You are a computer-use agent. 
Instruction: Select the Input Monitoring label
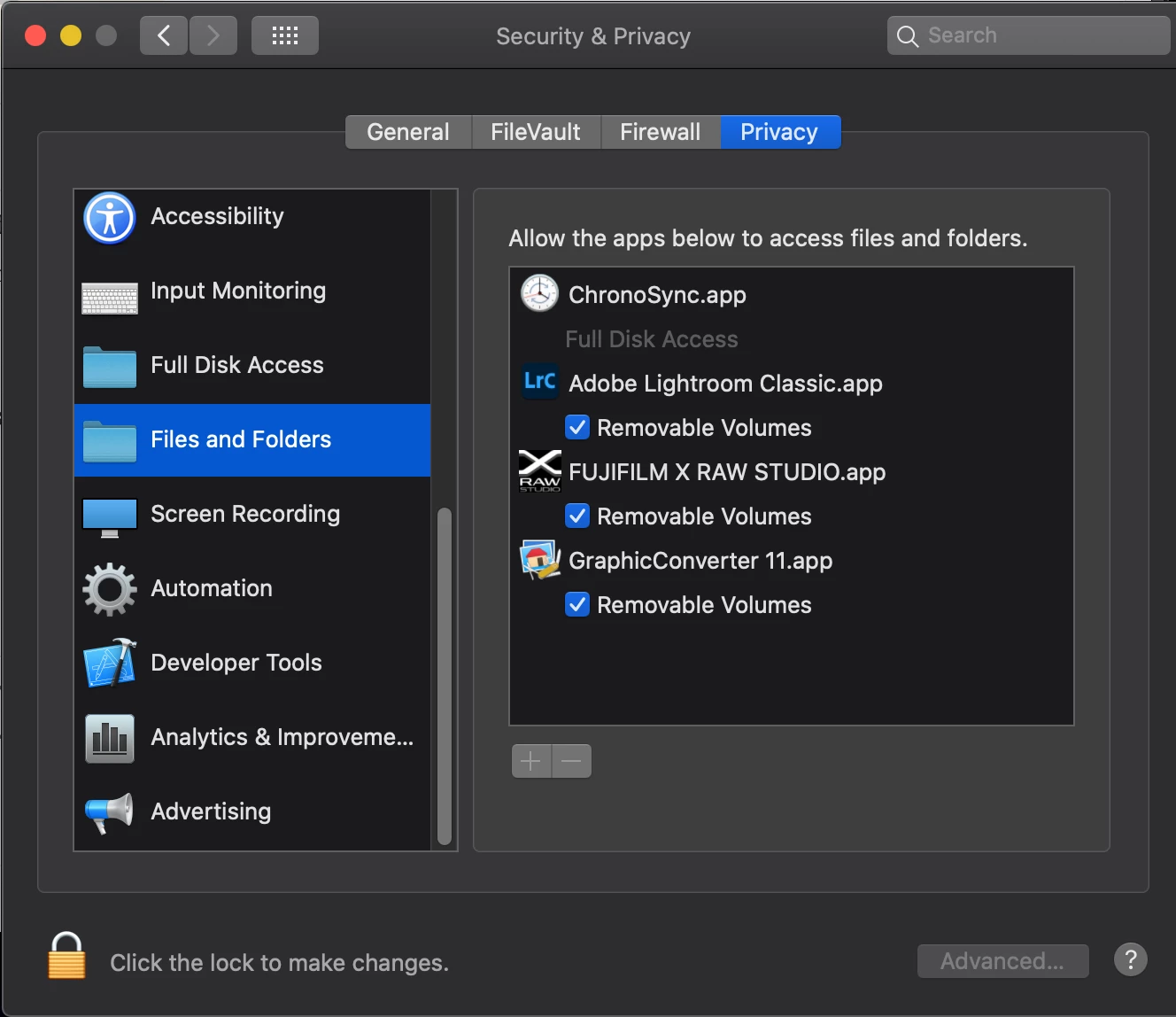click(x=238, y=291)
